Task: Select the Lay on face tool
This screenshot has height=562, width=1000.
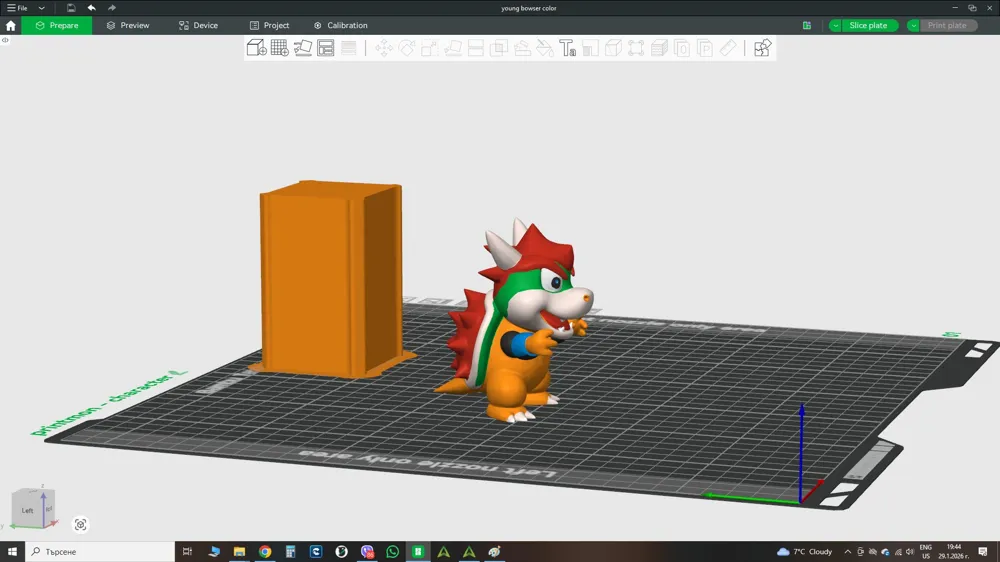Action: 453,48
